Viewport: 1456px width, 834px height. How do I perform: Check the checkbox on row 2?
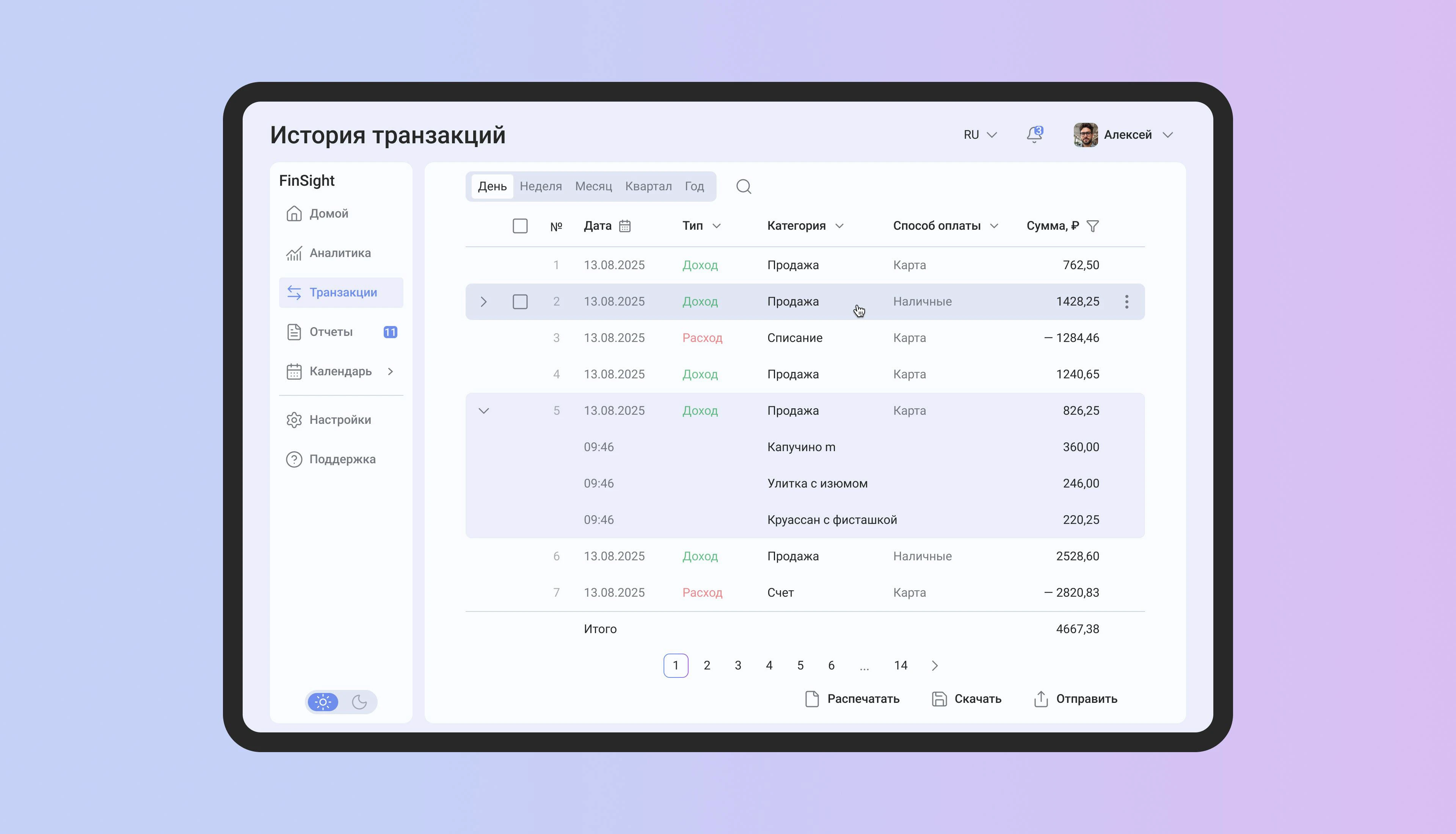[520, 301]
